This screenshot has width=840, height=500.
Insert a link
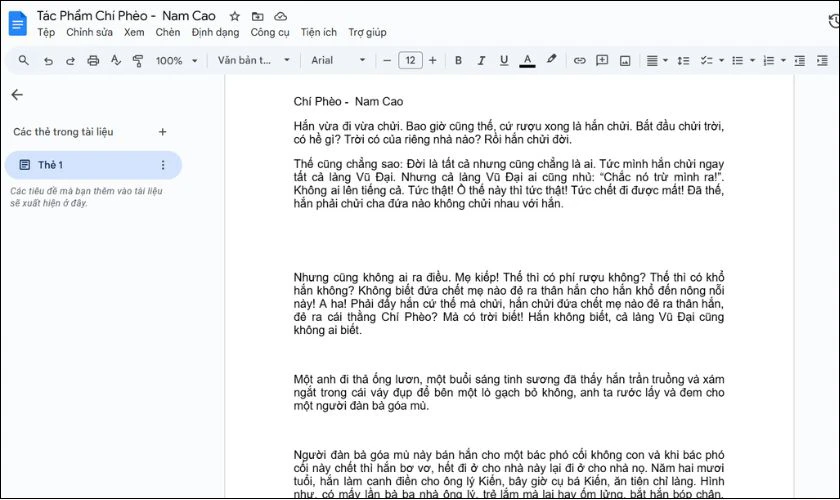point(580,61)
